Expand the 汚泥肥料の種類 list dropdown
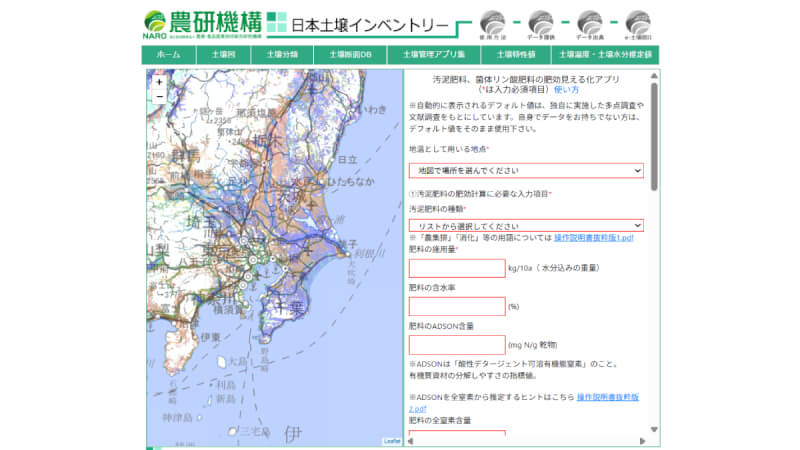 point(525,226)
